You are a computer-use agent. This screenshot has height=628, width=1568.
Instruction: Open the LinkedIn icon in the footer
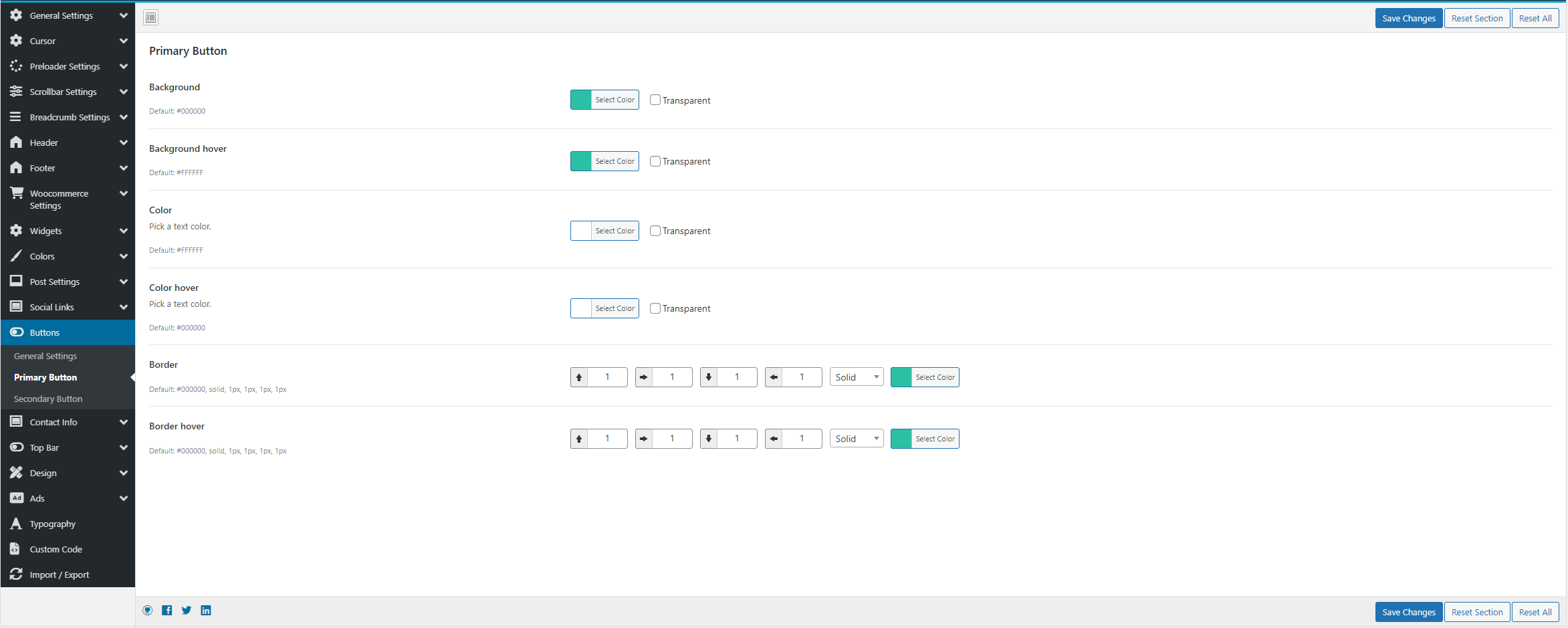[x=206, y=610]
